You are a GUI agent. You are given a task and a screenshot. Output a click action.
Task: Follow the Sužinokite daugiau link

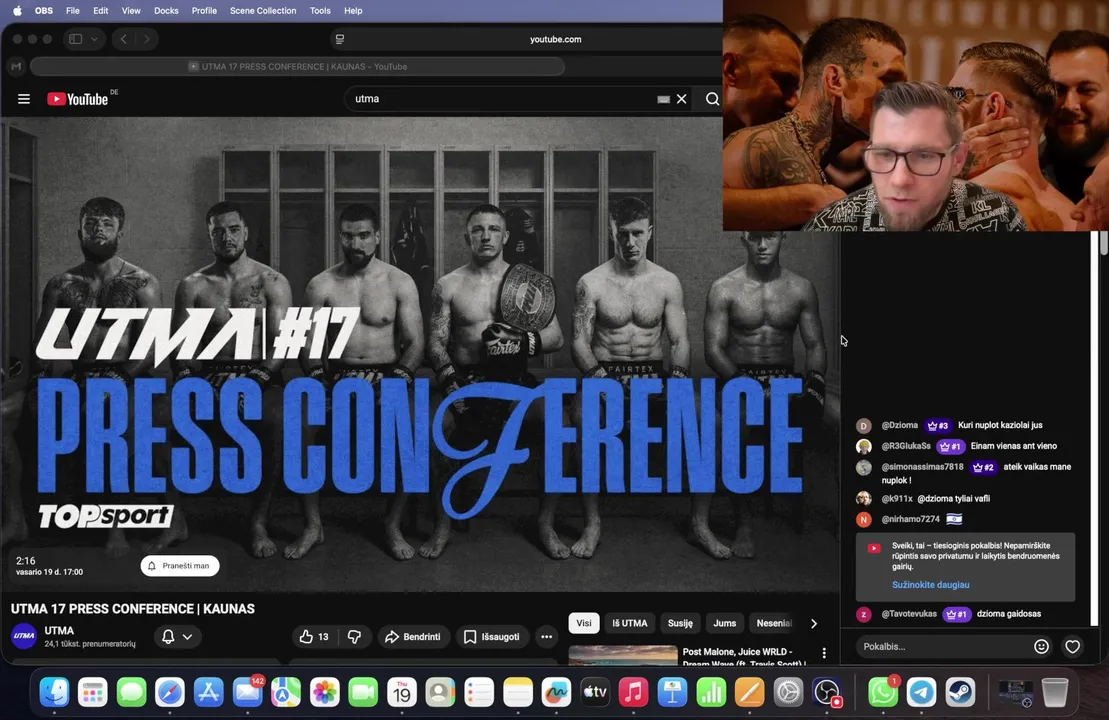pyautogui.click(x=930, y=585)
